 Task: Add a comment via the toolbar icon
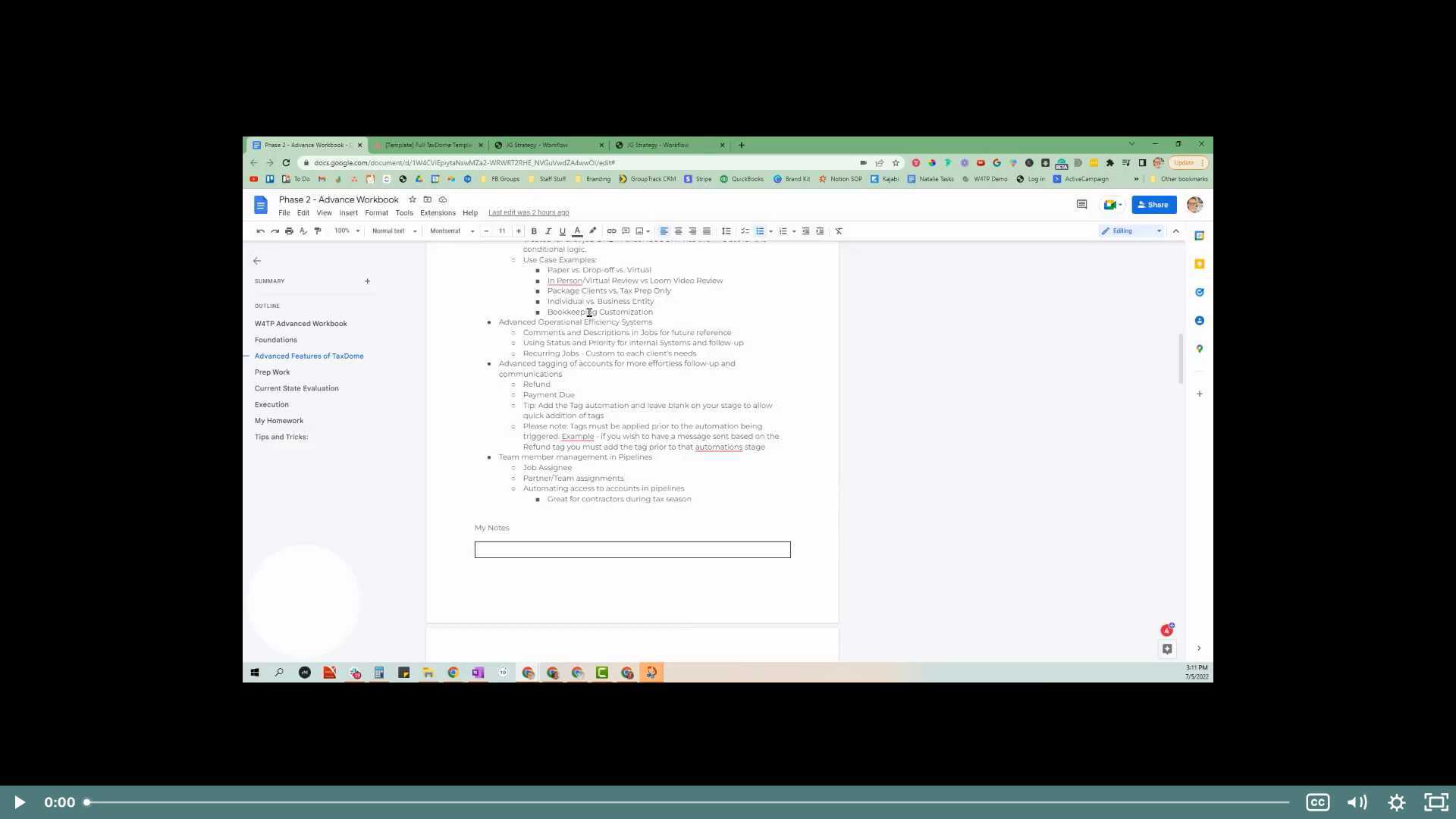(x=626, y=231)
